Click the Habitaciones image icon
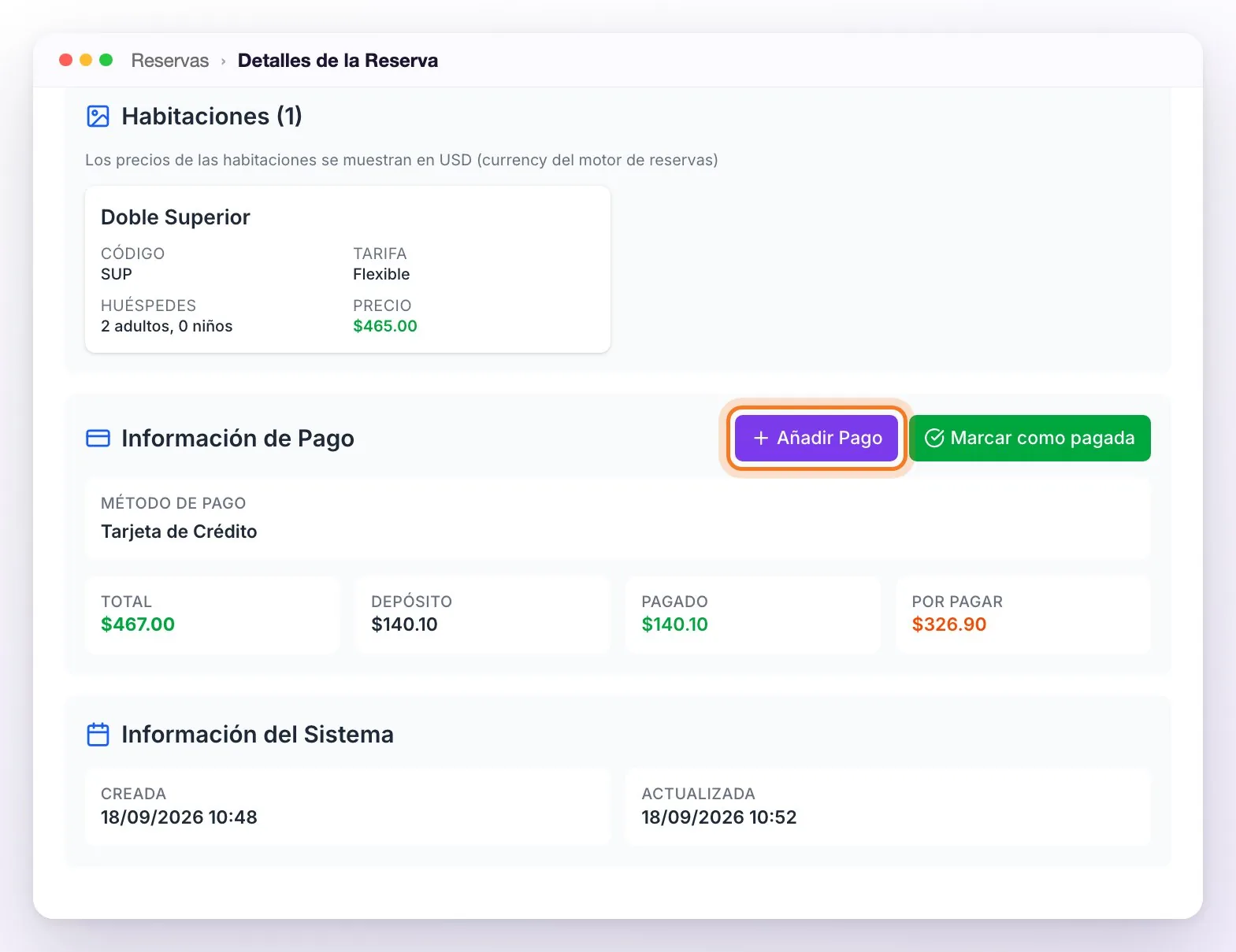The height and width of the screenshot is (952, 1236). (98, 117)
